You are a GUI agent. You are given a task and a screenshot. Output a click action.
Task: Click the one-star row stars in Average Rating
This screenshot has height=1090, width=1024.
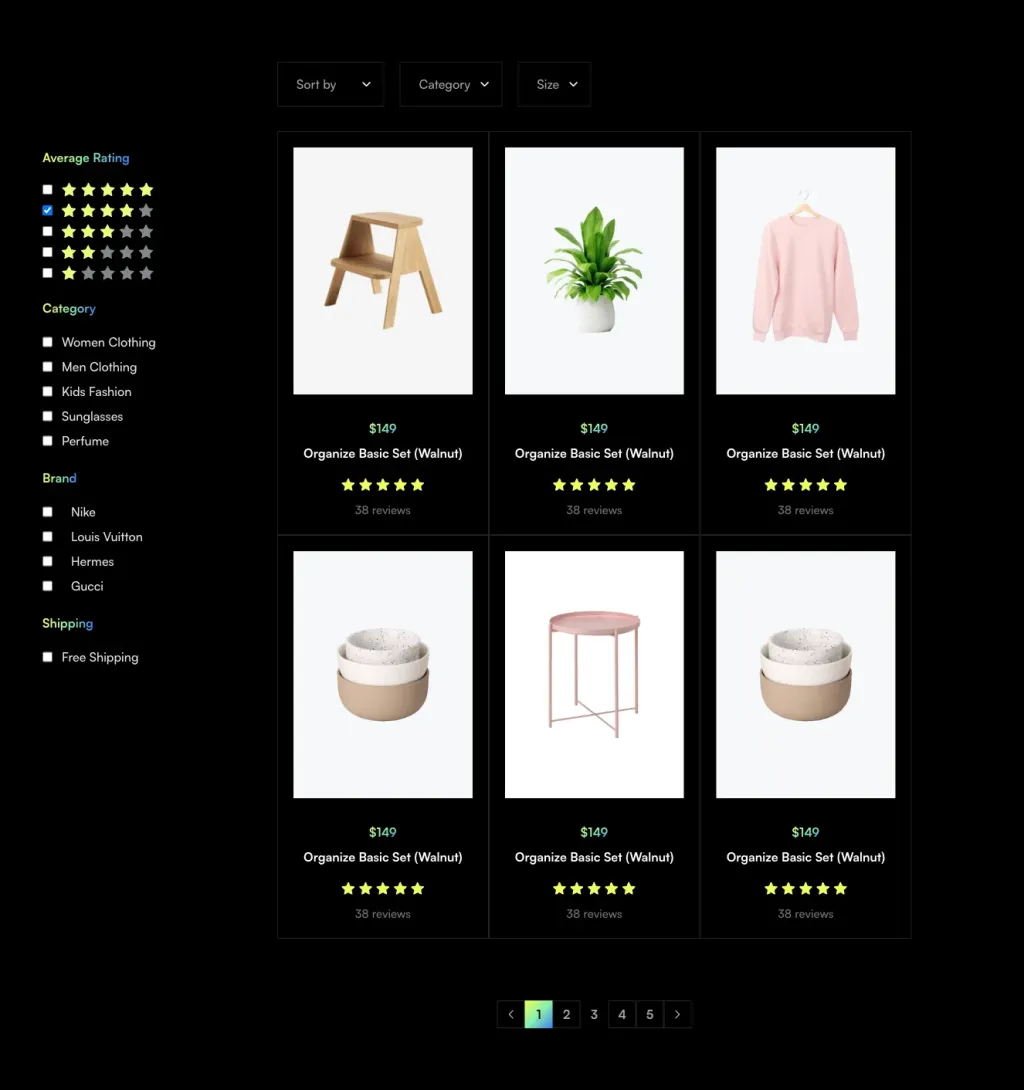(x=107, y=273)
